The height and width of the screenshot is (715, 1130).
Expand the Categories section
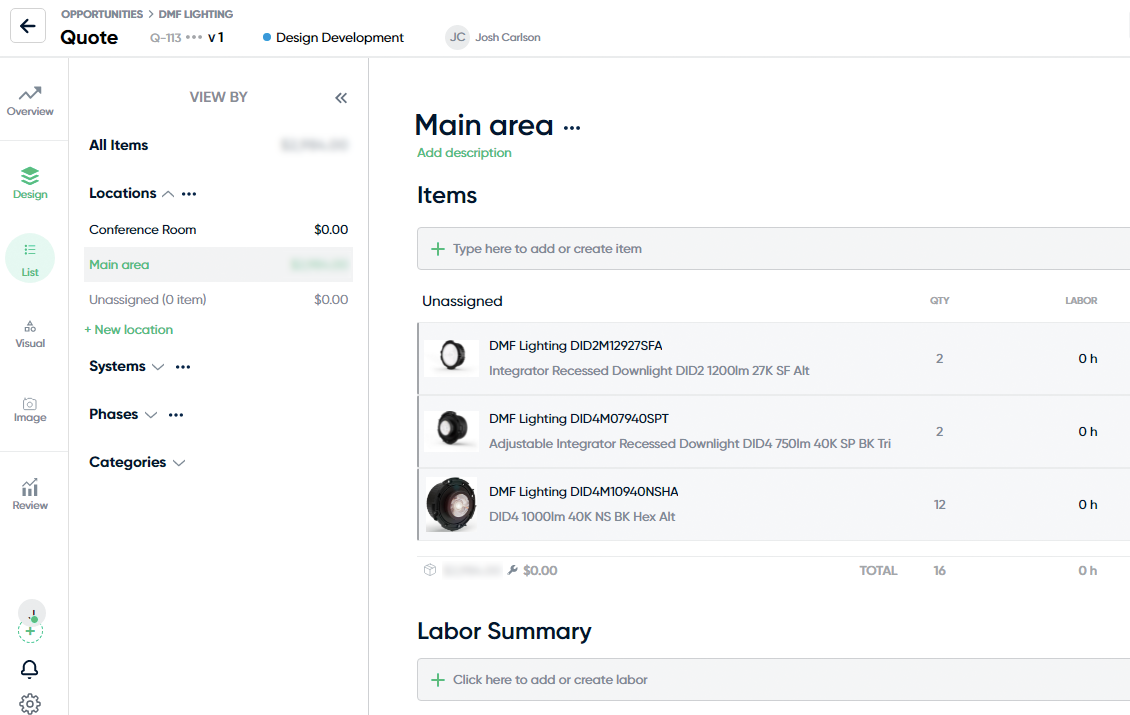[x=179, y=463]
